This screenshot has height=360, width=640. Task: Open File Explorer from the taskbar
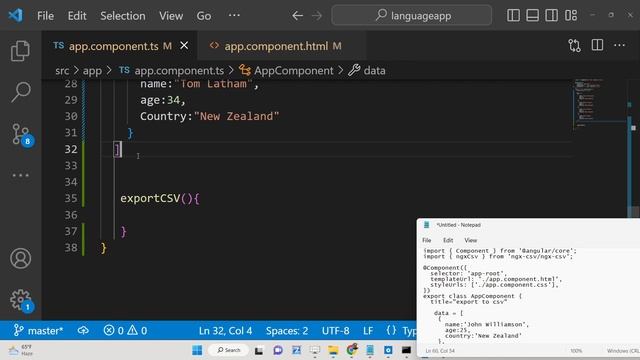333,350
